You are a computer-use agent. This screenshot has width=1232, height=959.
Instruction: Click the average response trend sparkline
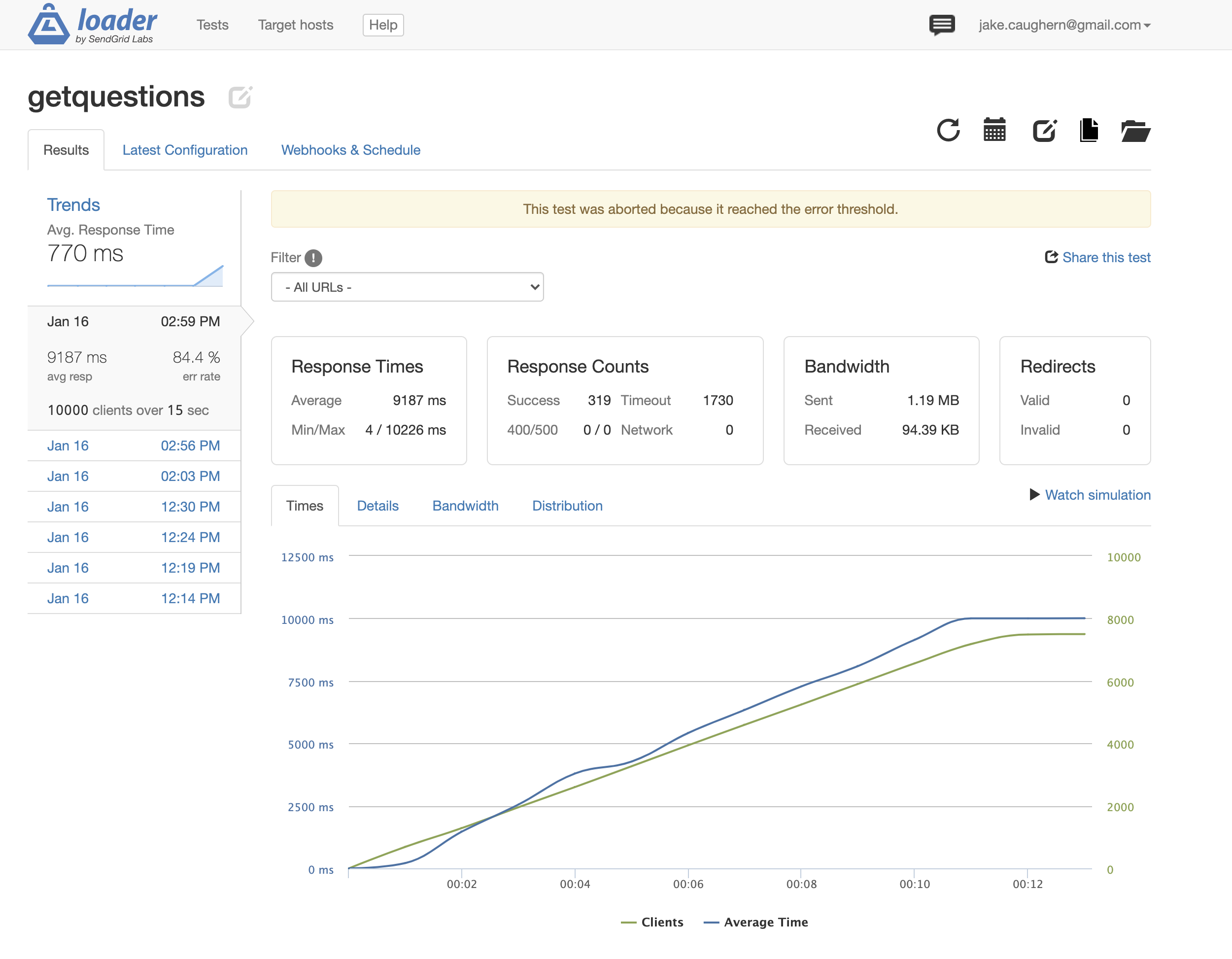[135, 276]
